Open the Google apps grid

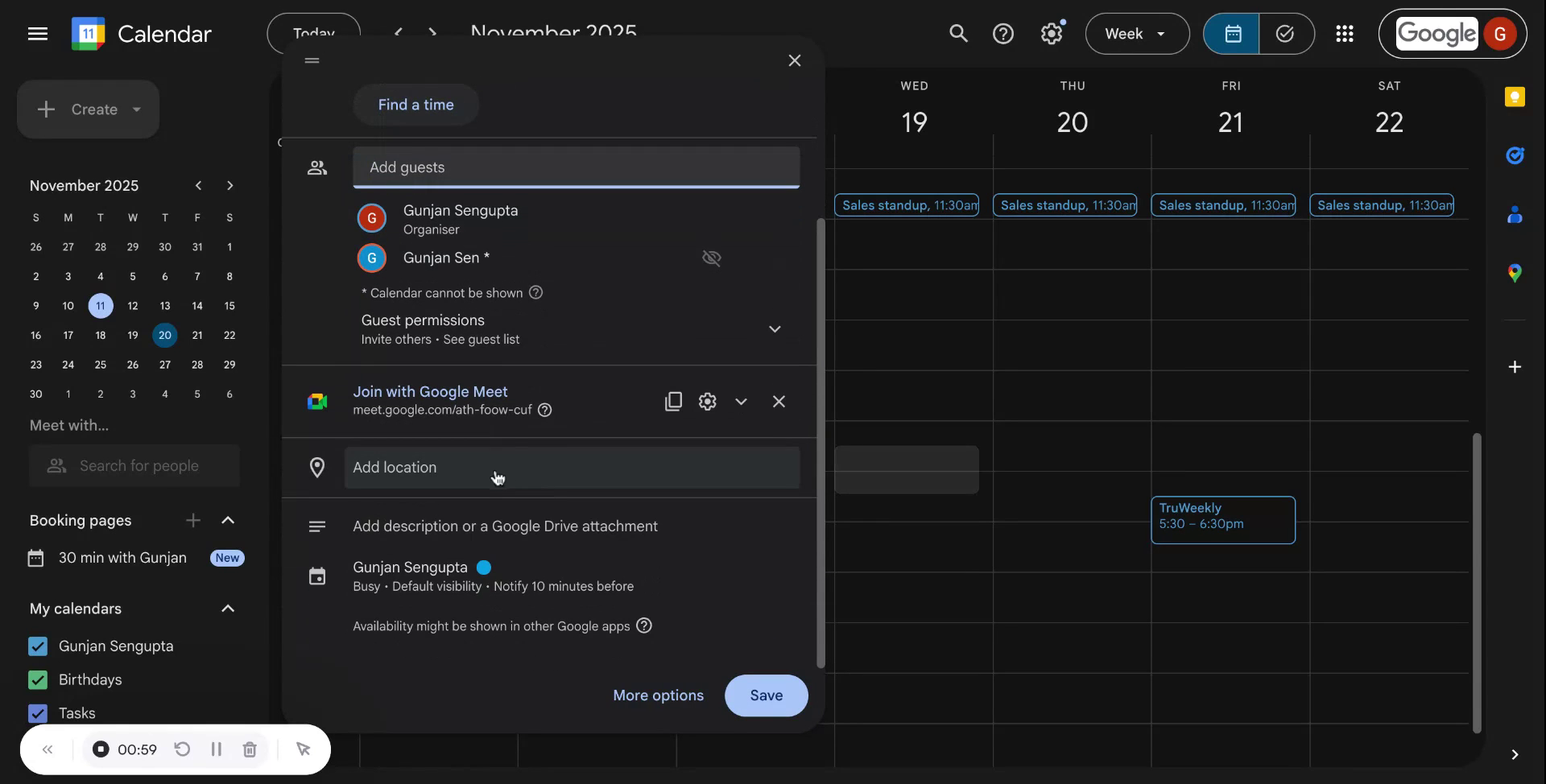click(1345, 33)
